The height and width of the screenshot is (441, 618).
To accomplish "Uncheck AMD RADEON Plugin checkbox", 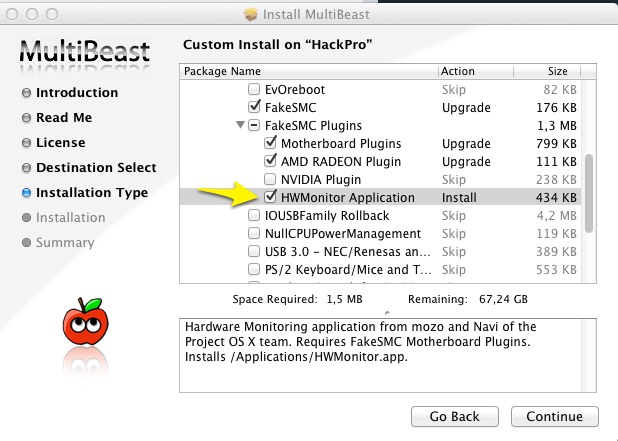I will click(270, 161).
